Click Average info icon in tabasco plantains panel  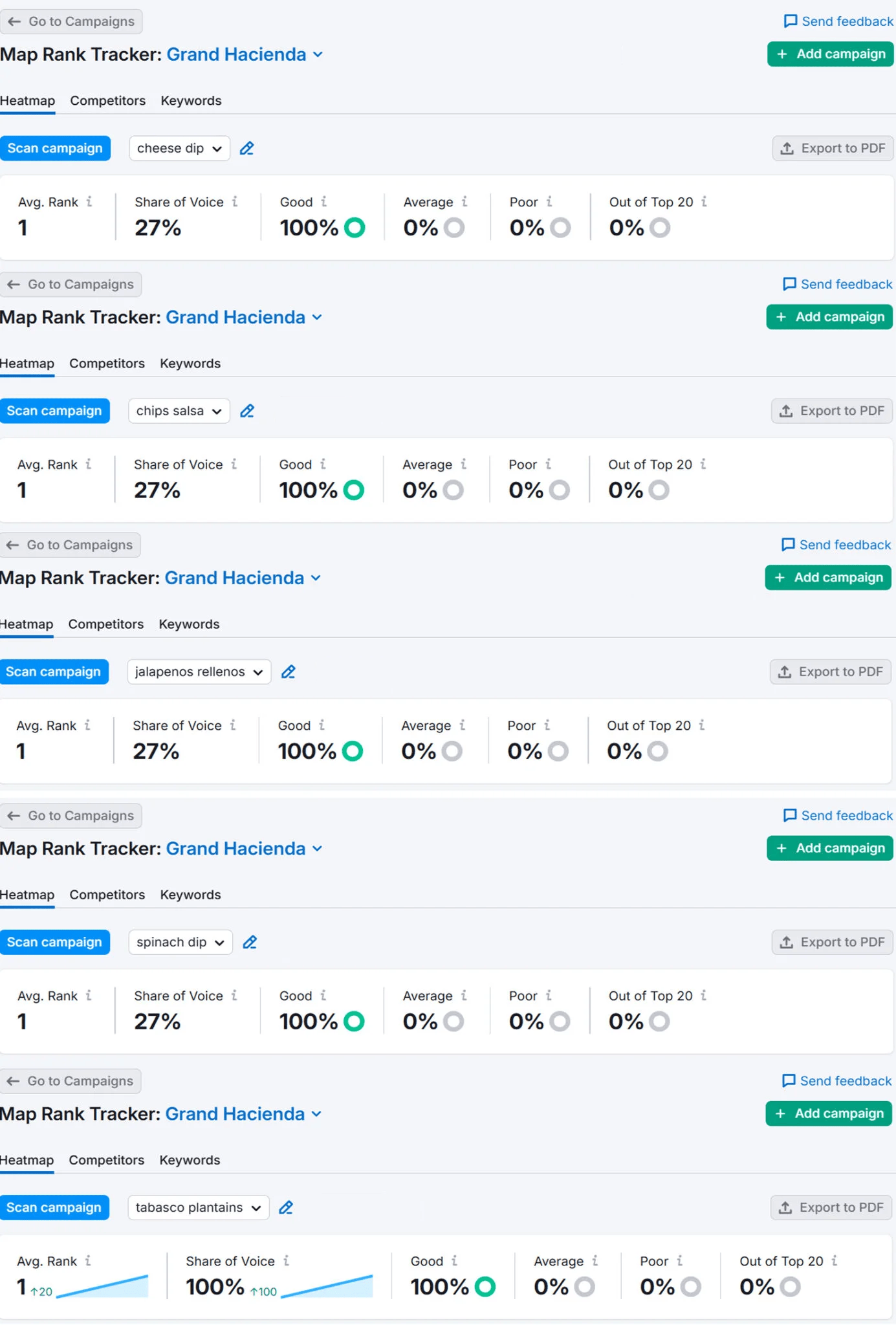[x=595, y=1261]
